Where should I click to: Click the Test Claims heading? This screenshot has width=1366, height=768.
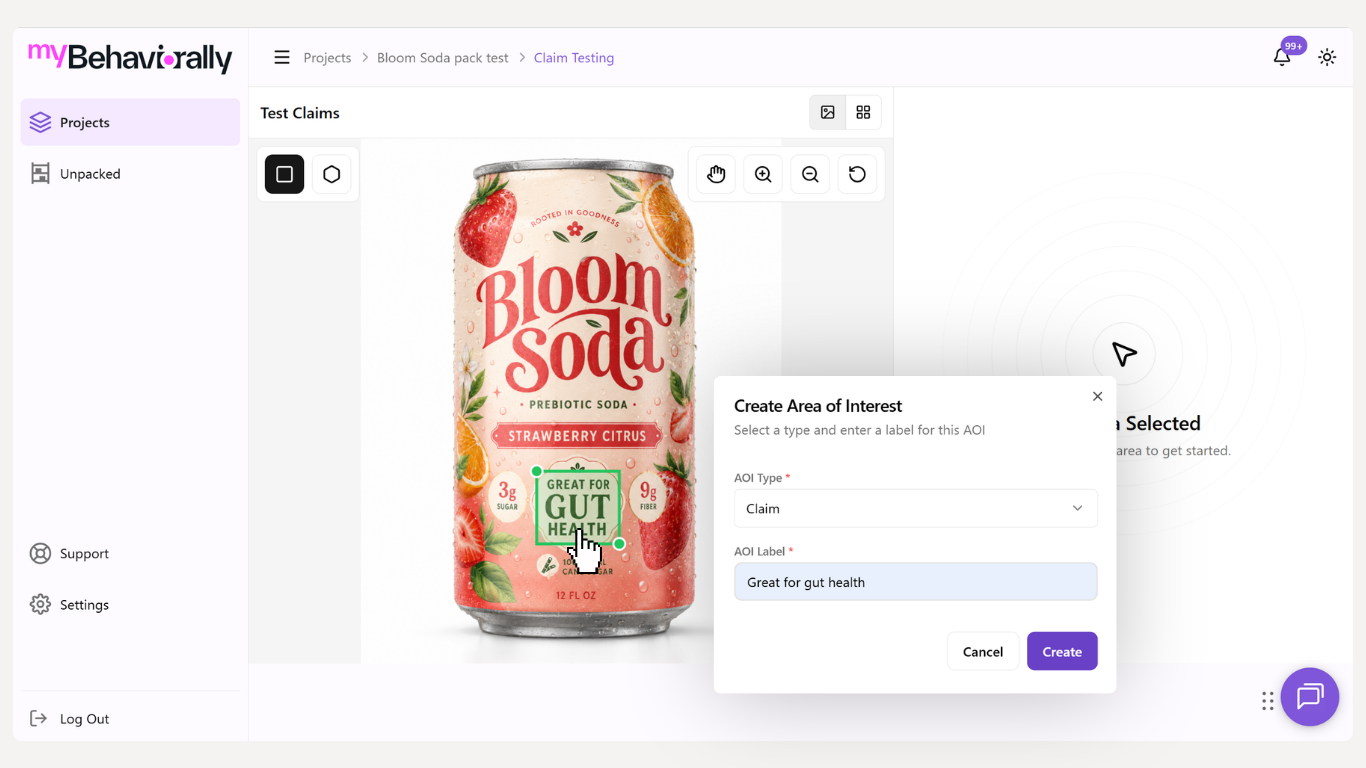tap(300, 113)
